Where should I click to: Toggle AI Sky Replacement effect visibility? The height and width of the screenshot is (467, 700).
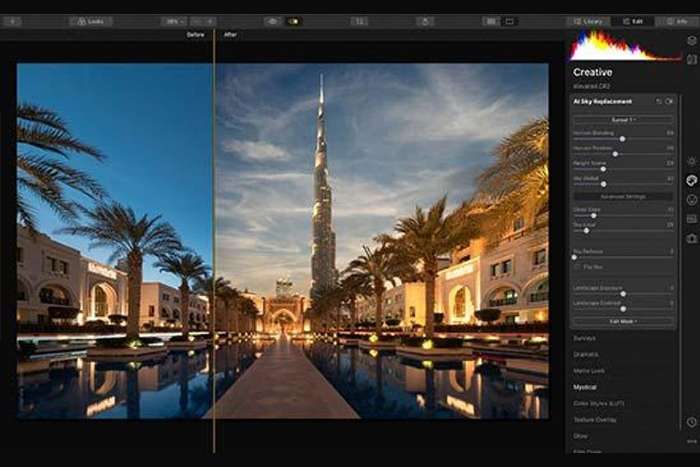point(669,101)
